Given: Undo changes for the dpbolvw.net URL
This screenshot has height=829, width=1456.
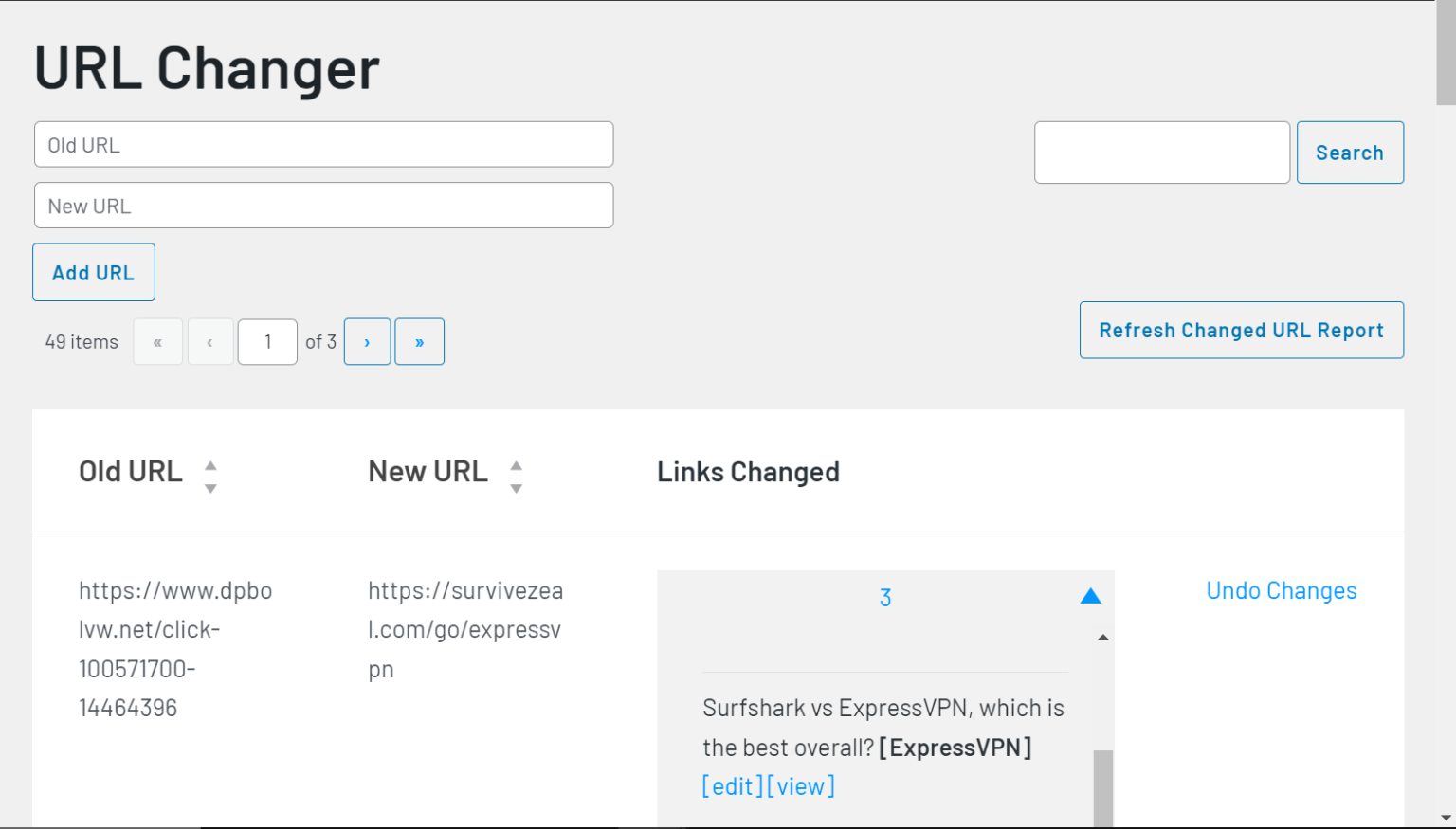Looking at the screenshot, I should tap(1282, 590).
